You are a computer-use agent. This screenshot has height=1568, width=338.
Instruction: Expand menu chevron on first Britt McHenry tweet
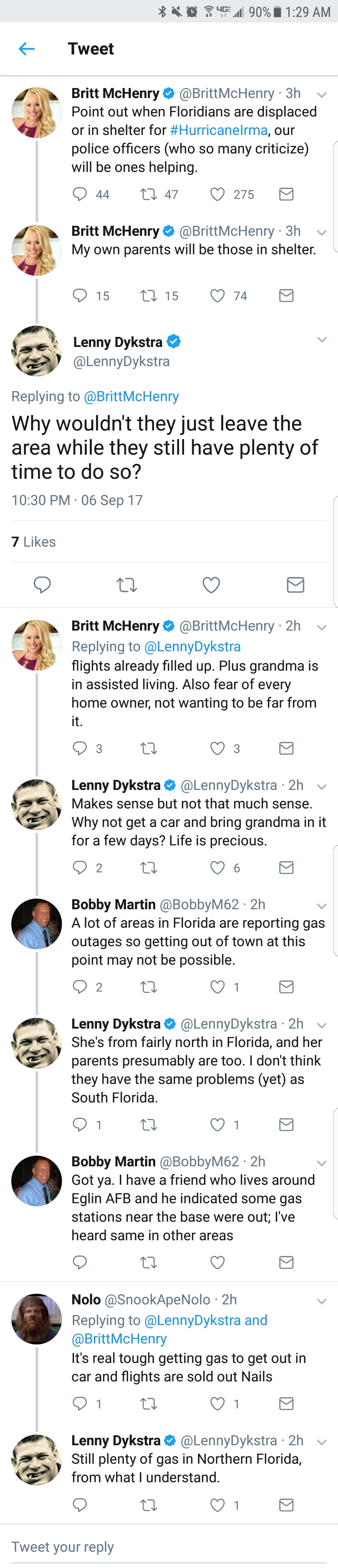pos(322,94)
